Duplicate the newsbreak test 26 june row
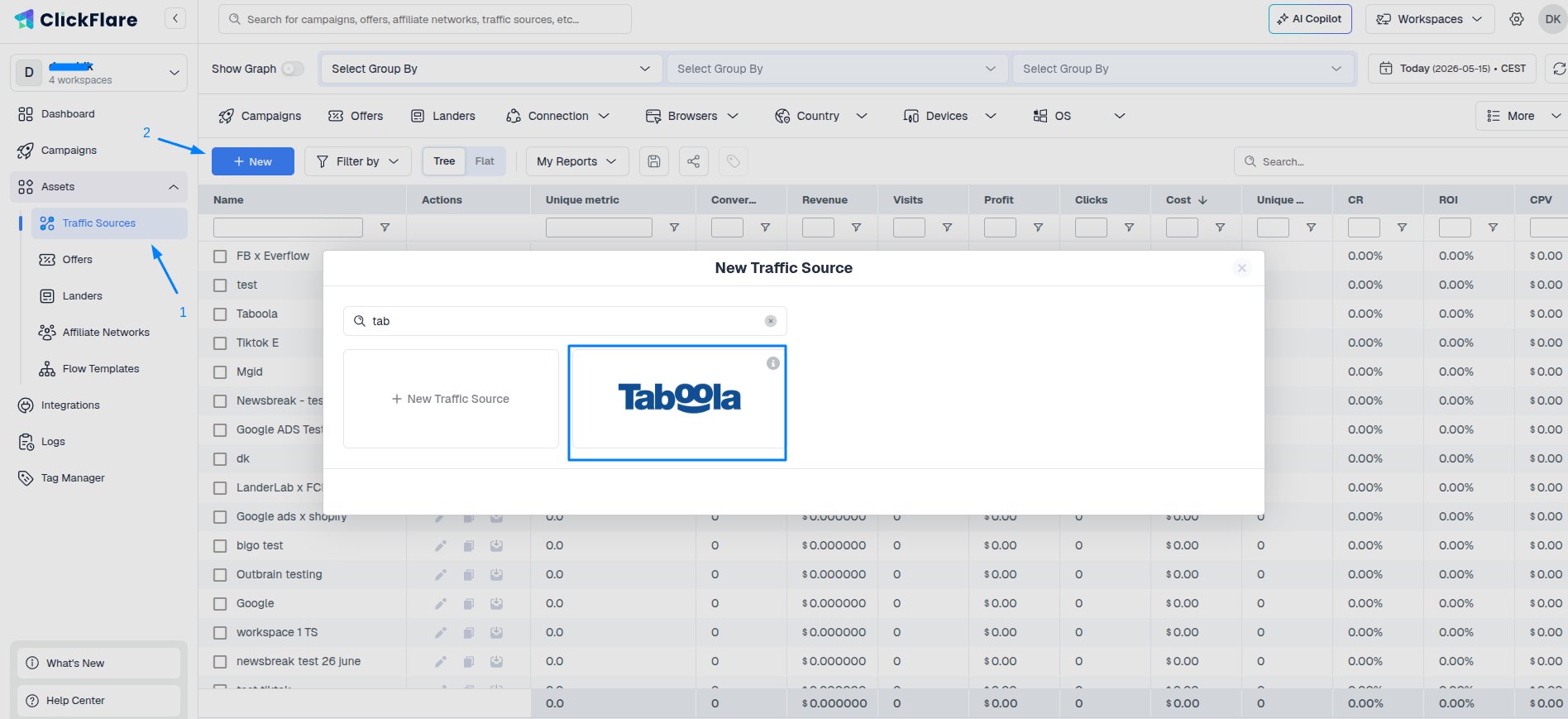Image resolution: width=1568 pixels, height=719 pixels. coord(469,662)
